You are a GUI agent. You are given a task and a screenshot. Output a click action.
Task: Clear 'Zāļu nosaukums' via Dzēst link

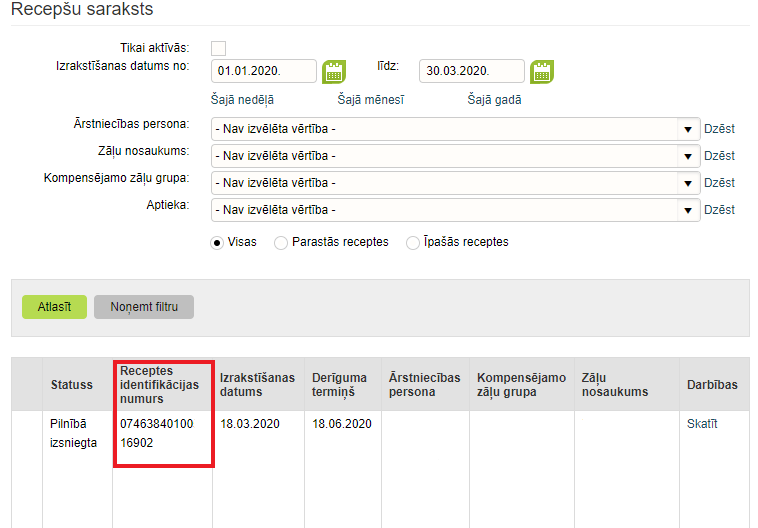tap(719, 156)
